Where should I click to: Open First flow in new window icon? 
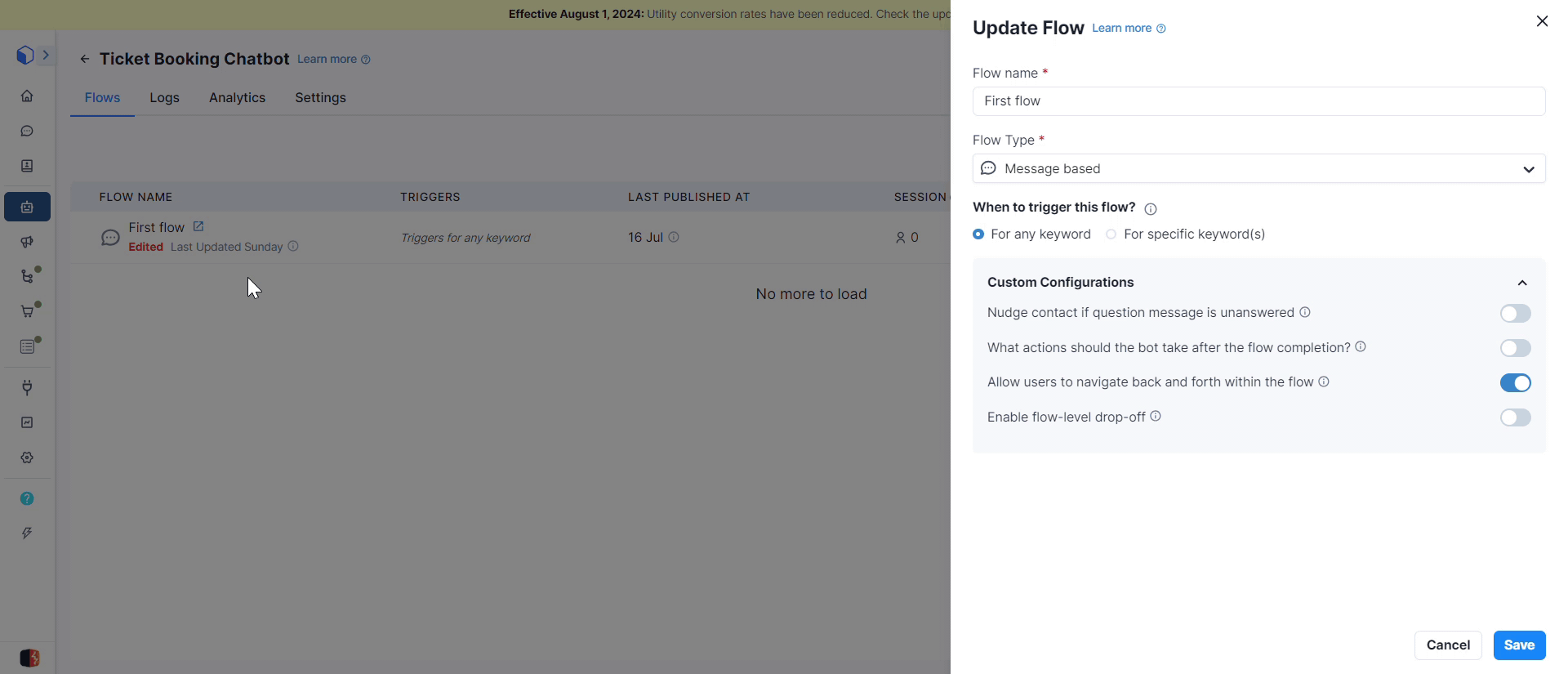pos(198,227)
